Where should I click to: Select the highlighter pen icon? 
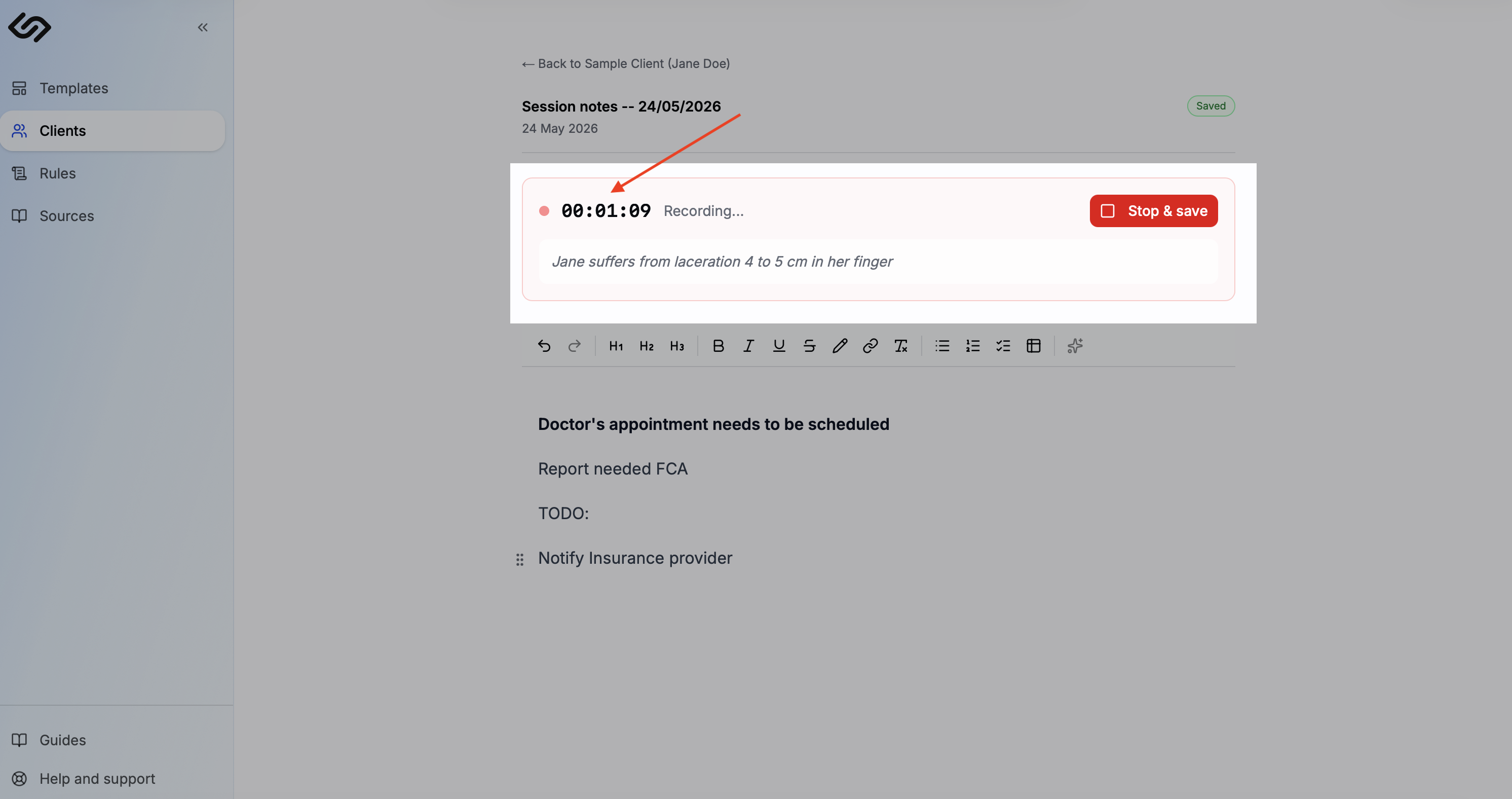point(840,346)
